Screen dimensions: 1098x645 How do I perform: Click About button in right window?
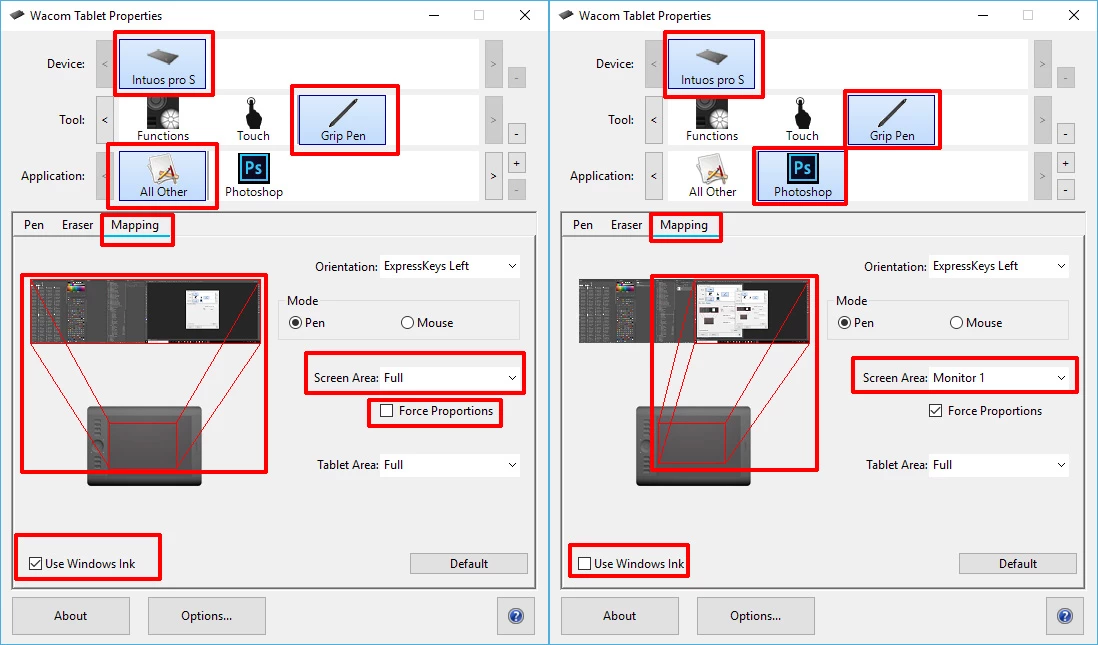pyautogui.click(x=620, y=616)
